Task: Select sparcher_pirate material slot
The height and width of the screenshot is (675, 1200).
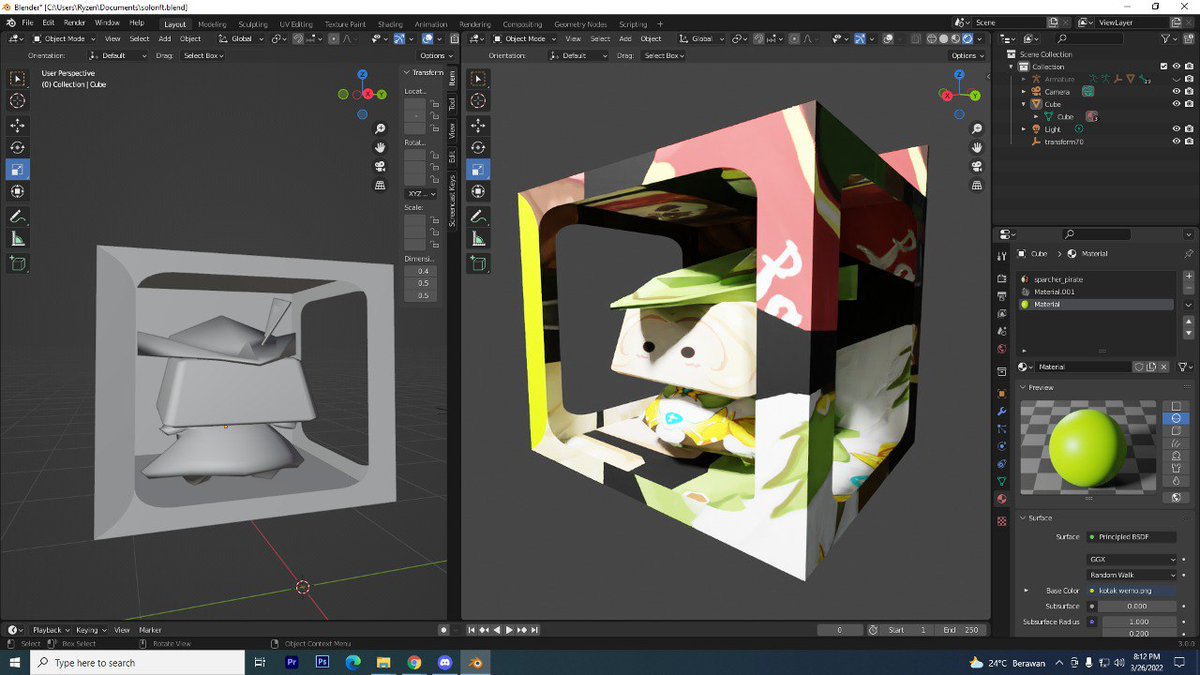Action: tap(1096, 279)
